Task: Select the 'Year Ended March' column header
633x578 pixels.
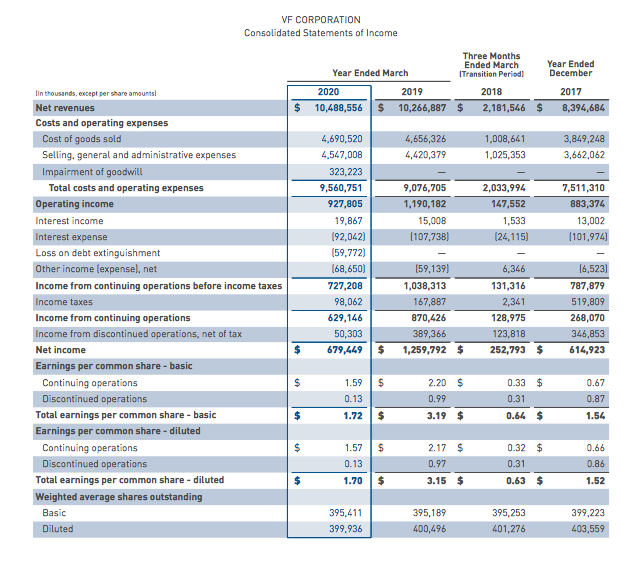Action: coord(370,73)
